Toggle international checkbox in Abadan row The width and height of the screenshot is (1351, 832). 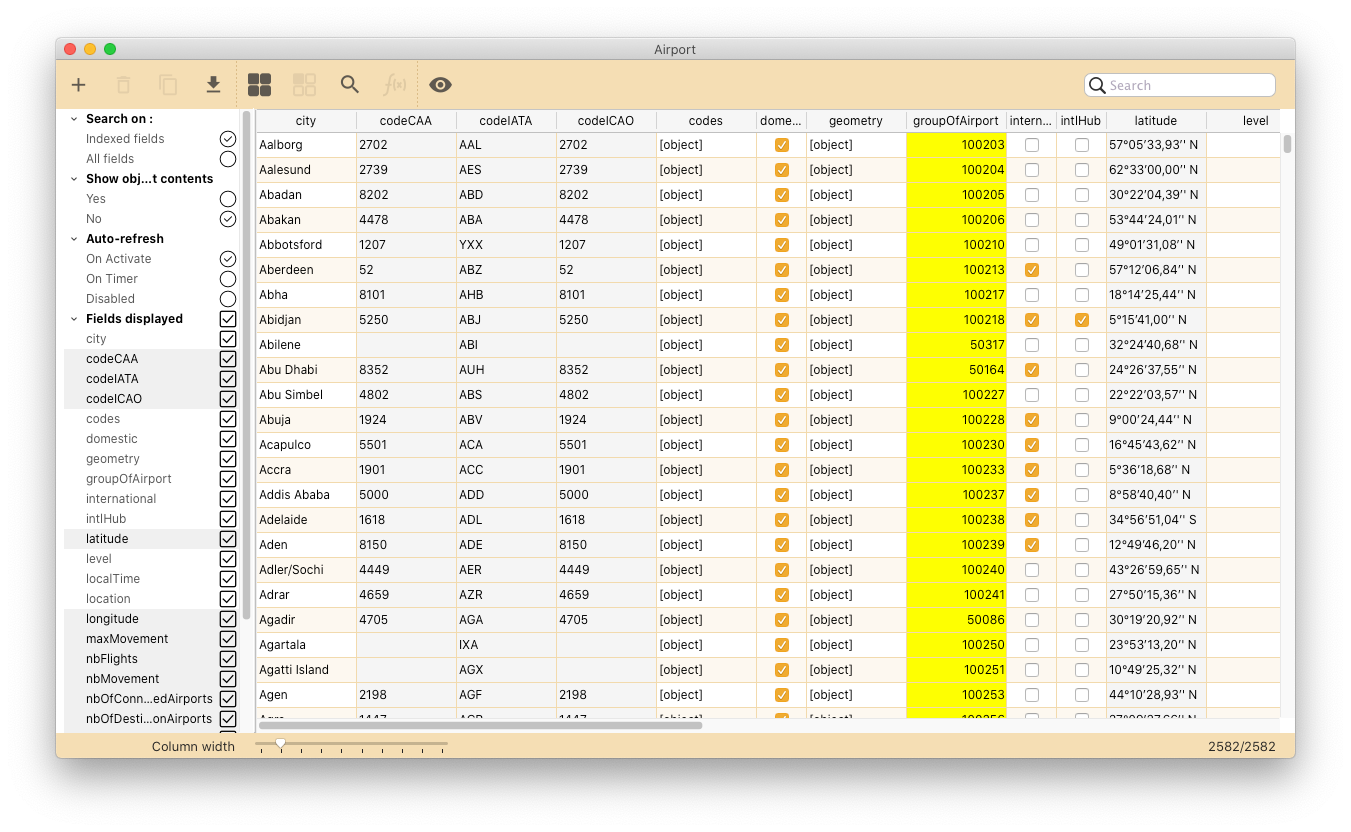[1032, 195]
